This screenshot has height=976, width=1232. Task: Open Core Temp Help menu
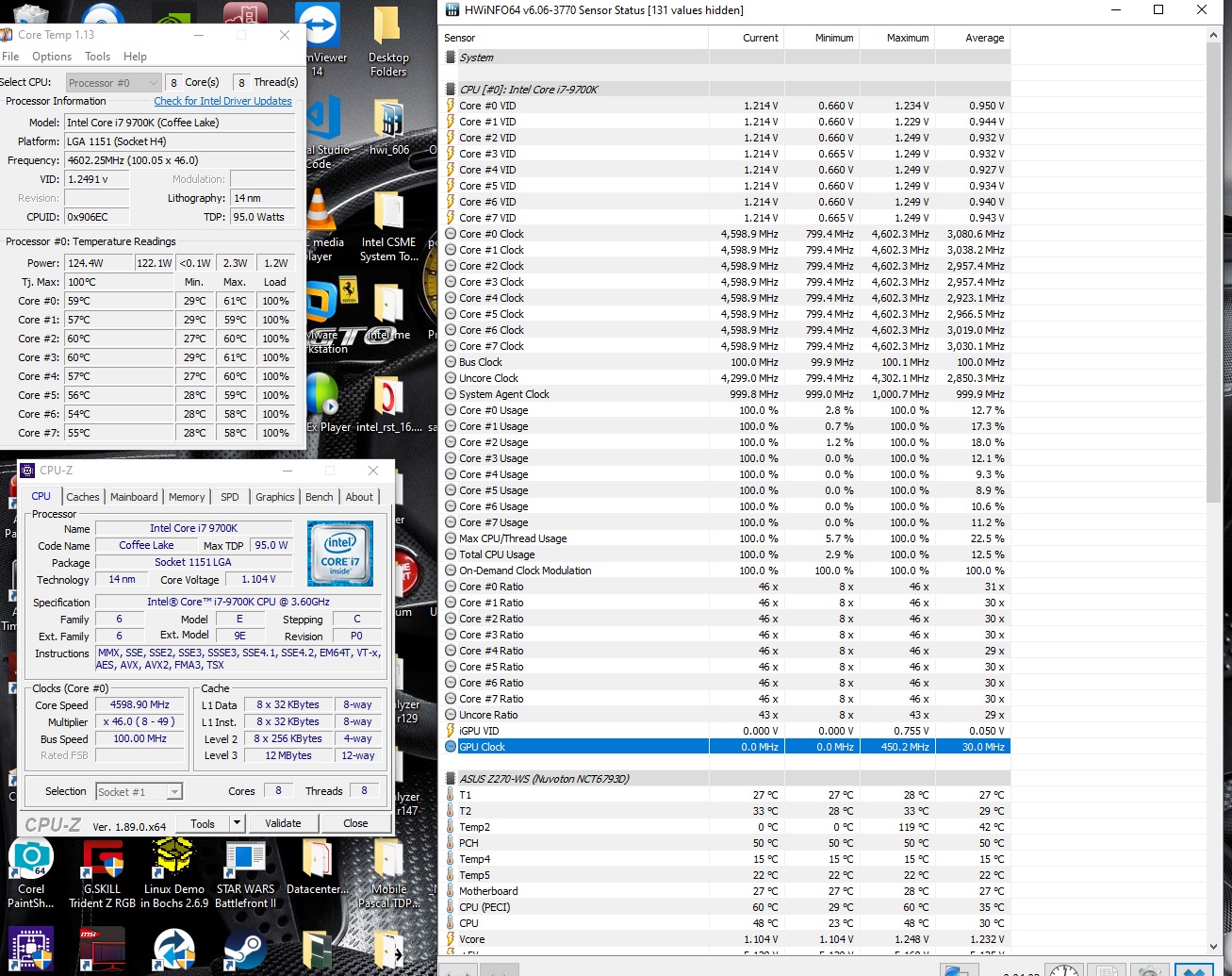tap(136, 57)
